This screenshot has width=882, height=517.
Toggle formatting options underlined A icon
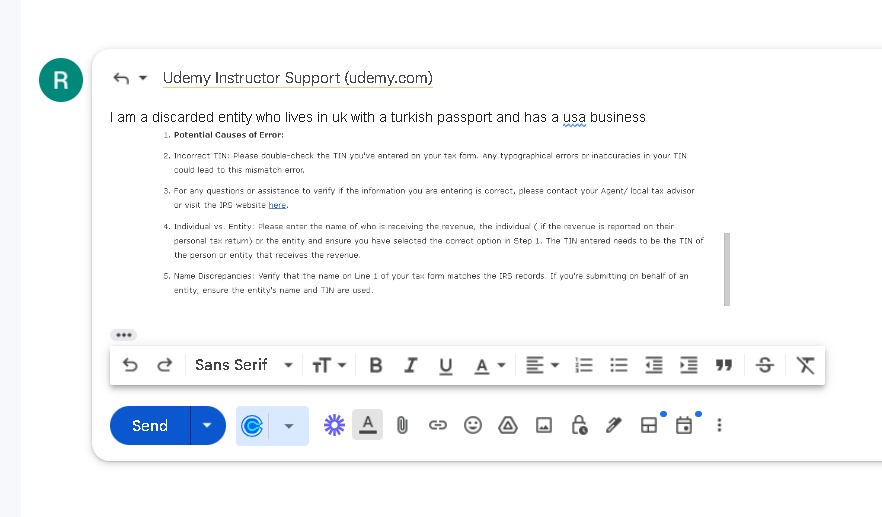(367, 425)
